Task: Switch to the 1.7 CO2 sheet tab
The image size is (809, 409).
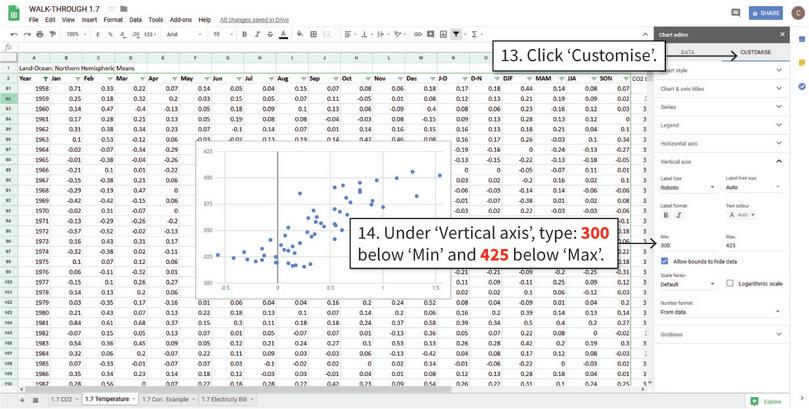Action: coord(66,400)
